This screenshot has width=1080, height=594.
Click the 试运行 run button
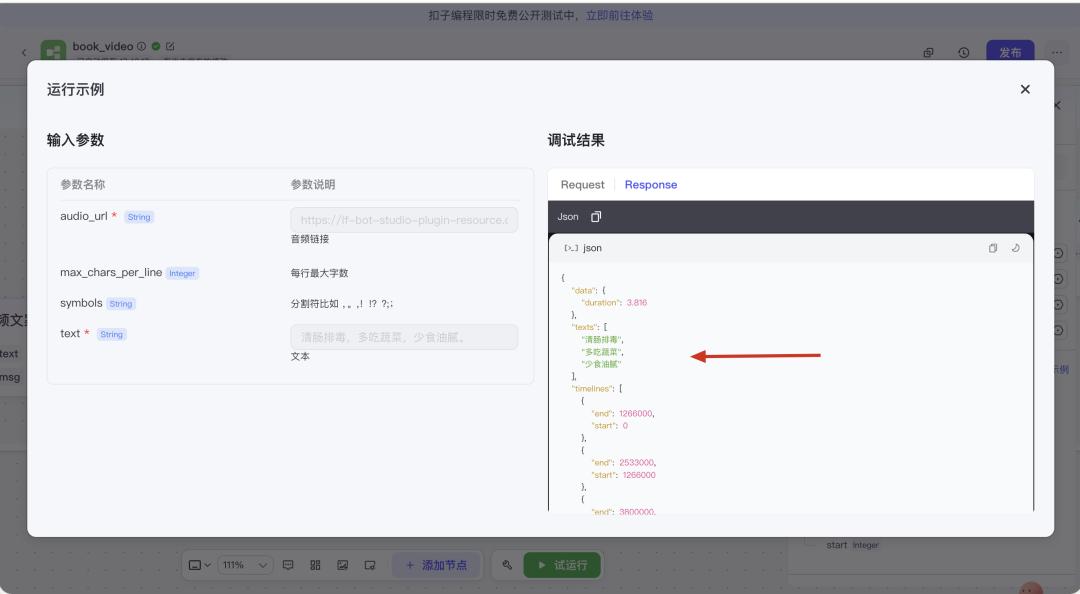[560, 564]
